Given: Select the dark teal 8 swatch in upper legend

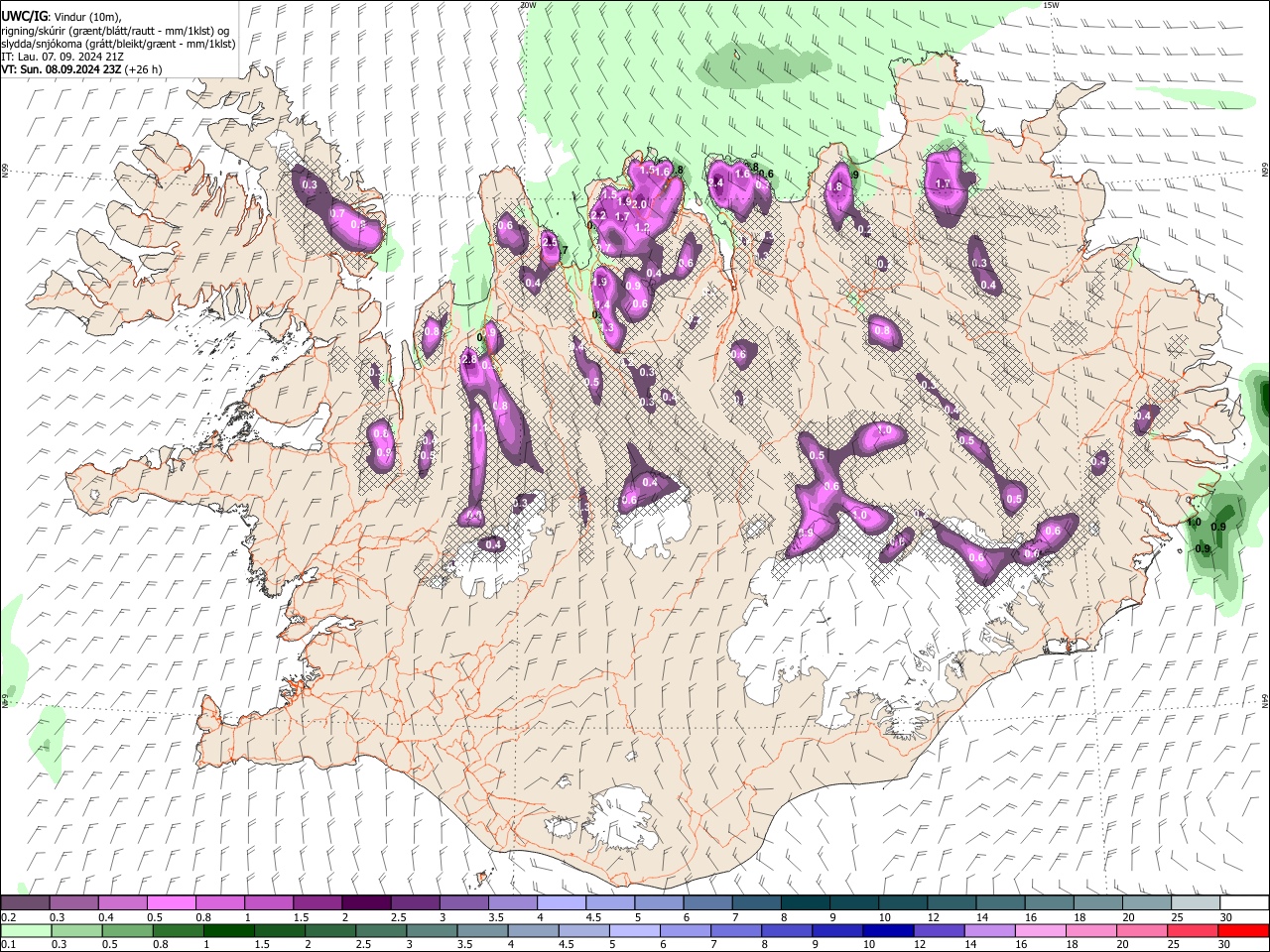Looking at the screenshot, I should 804,903.
